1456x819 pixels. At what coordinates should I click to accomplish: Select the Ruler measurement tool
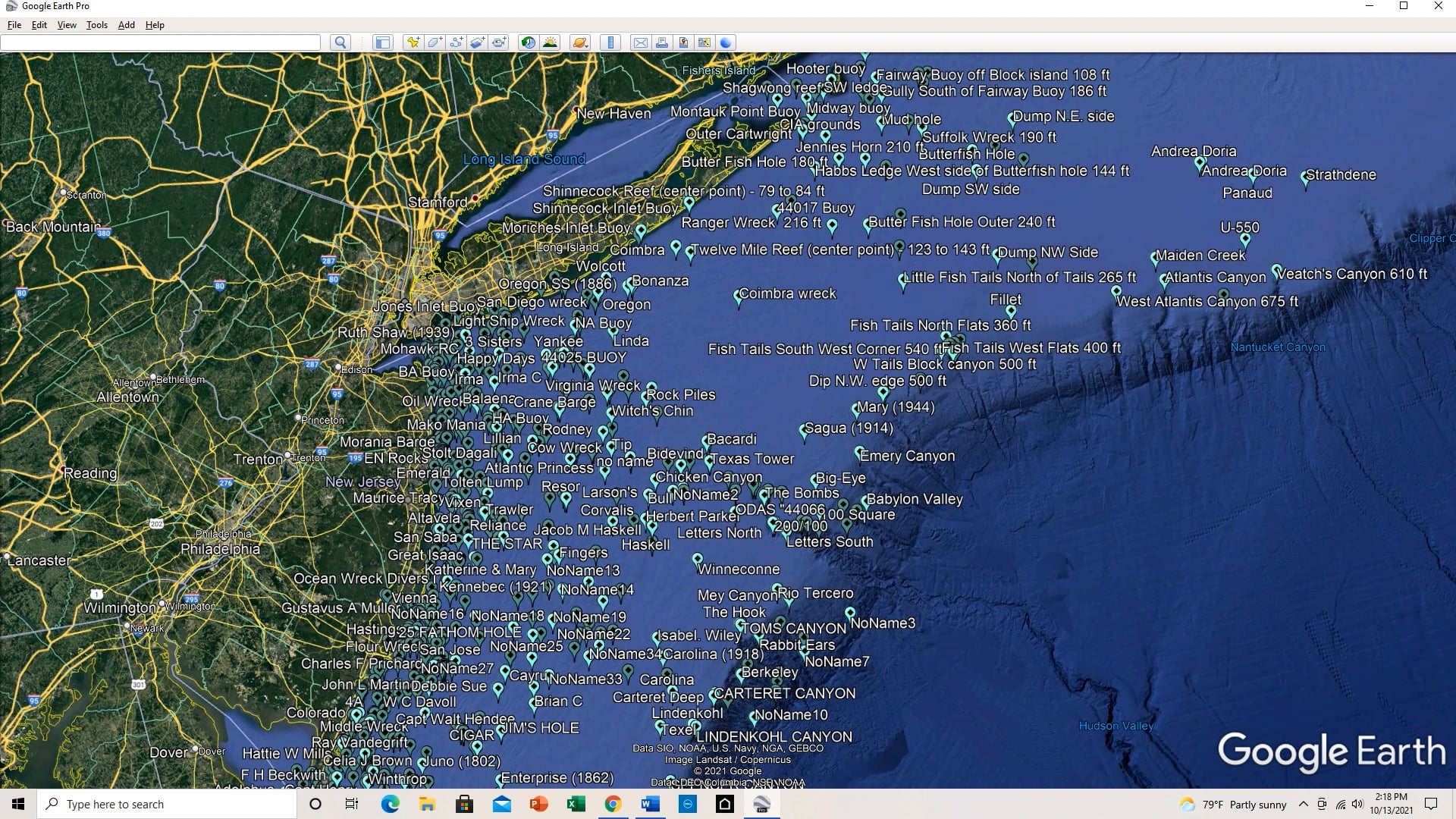pos(610,42)
